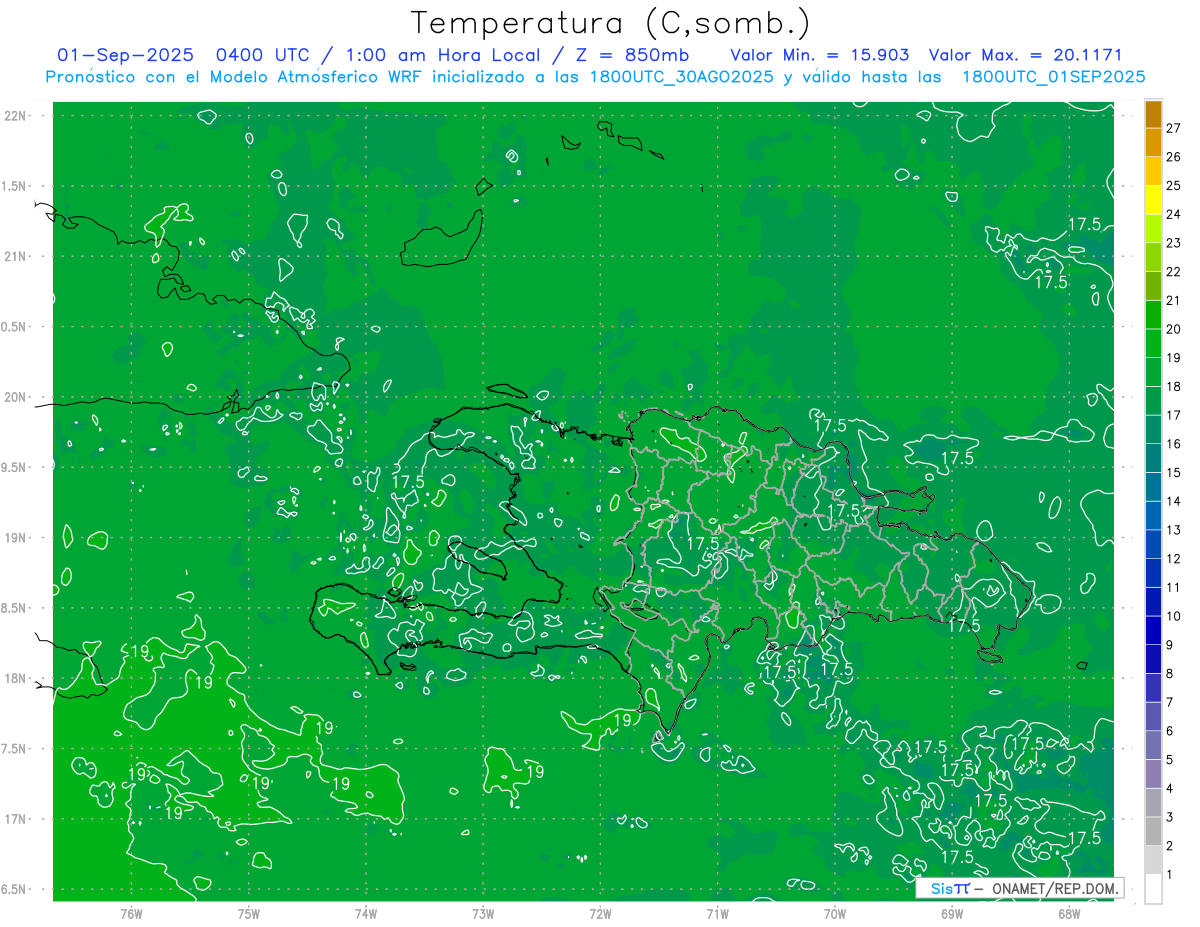Click the '73W' longitude axis label
This screenshot has height=927, width=1200.
point(483,915)
